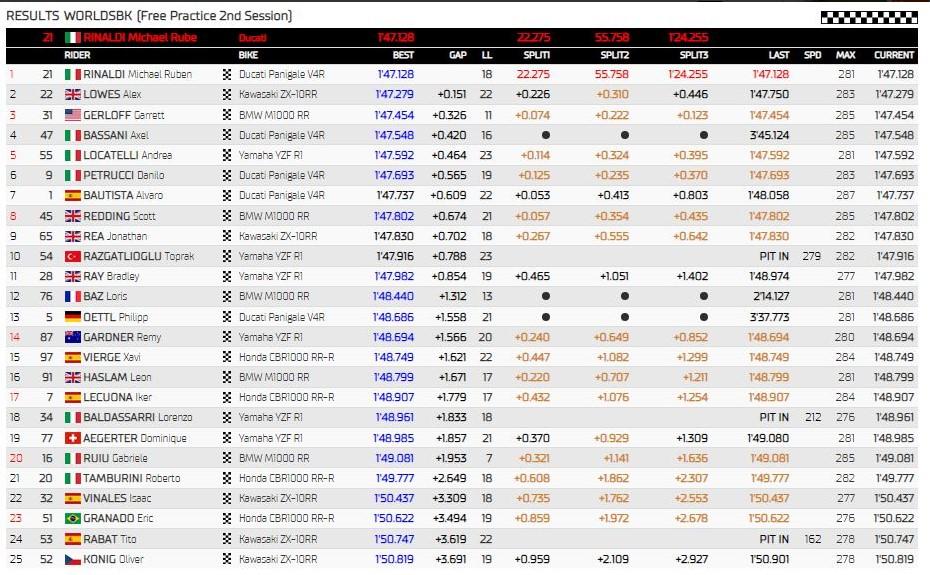Click the checkered flag icon in REA's row
Image resolution: width=930 pixels, height=575 pixels.
[x=227, y=236]
